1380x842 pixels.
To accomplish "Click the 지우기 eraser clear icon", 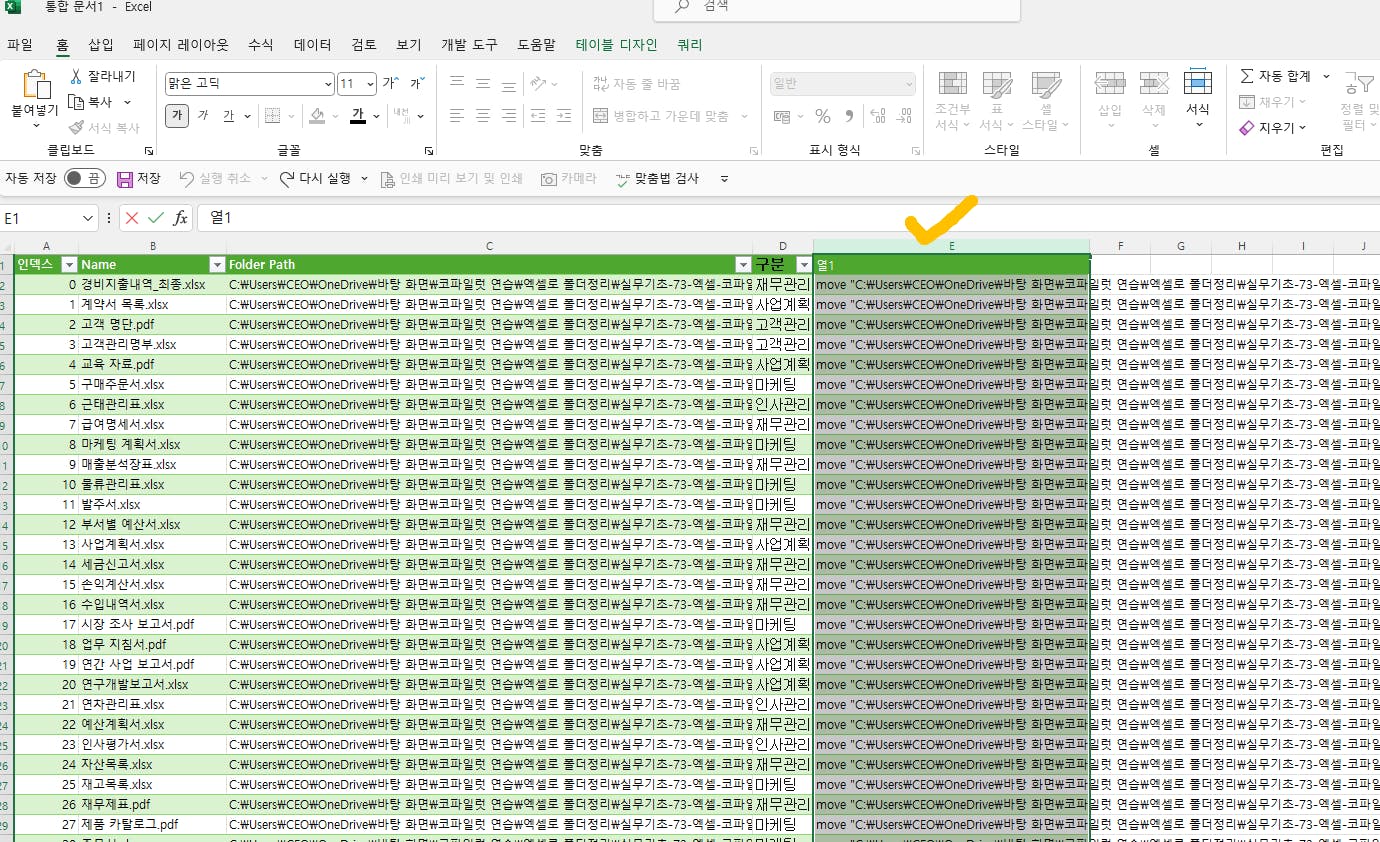I will tap(1247, 128).
